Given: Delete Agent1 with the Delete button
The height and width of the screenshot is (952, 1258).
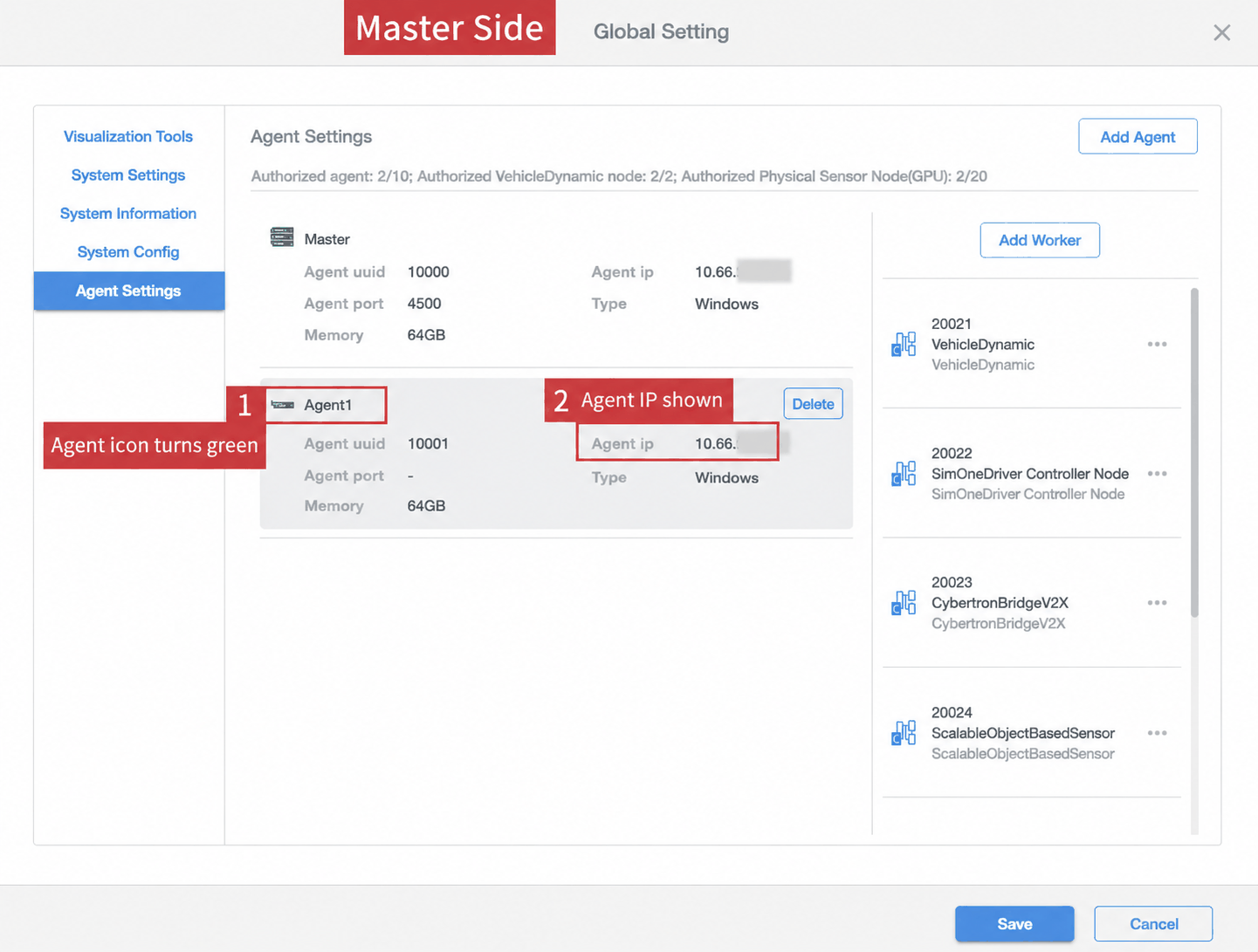Looking at the screenshot, I should 813,404.
